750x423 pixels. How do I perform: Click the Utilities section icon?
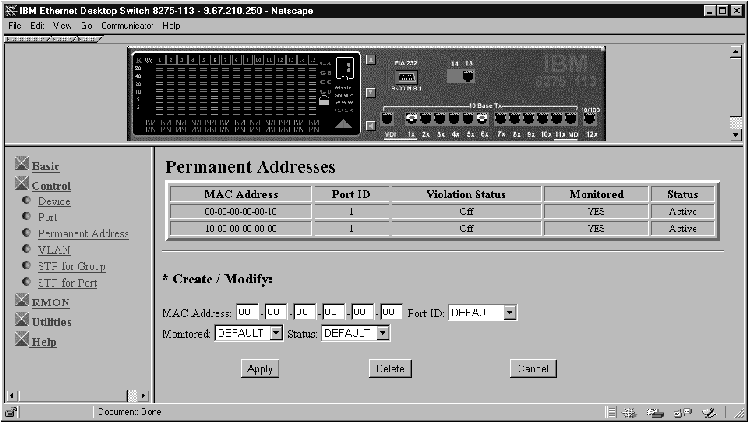[22, 321]
